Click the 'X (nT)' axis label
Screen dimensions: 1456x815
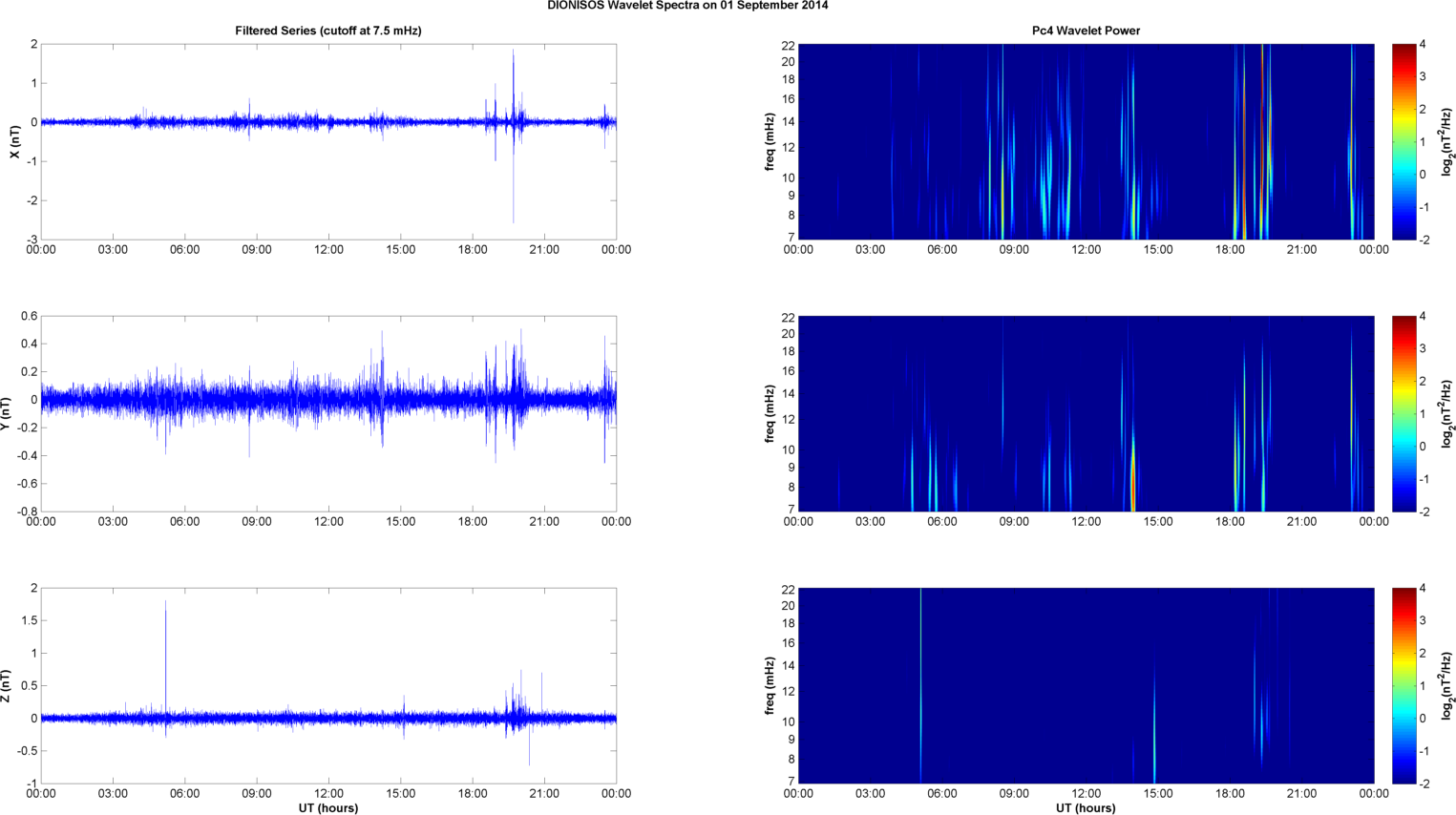(x=14, y=141)
